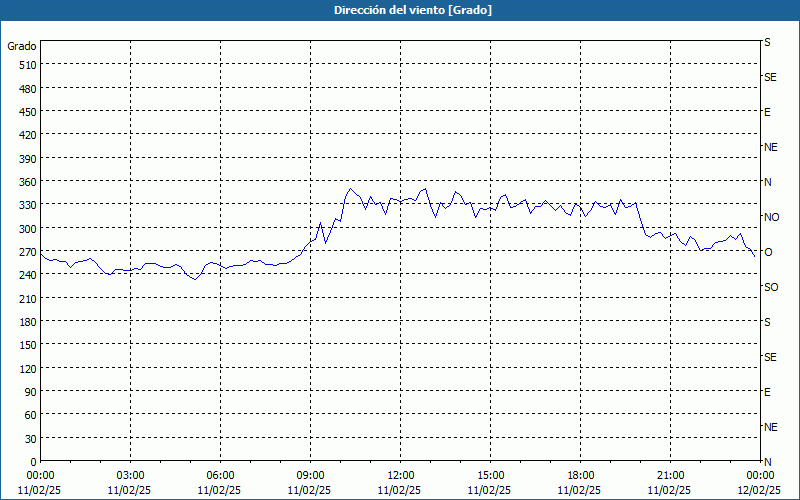Screen dimensions: 800x500
Task: Click the 390 y-axis value
Action: (29, 159)
